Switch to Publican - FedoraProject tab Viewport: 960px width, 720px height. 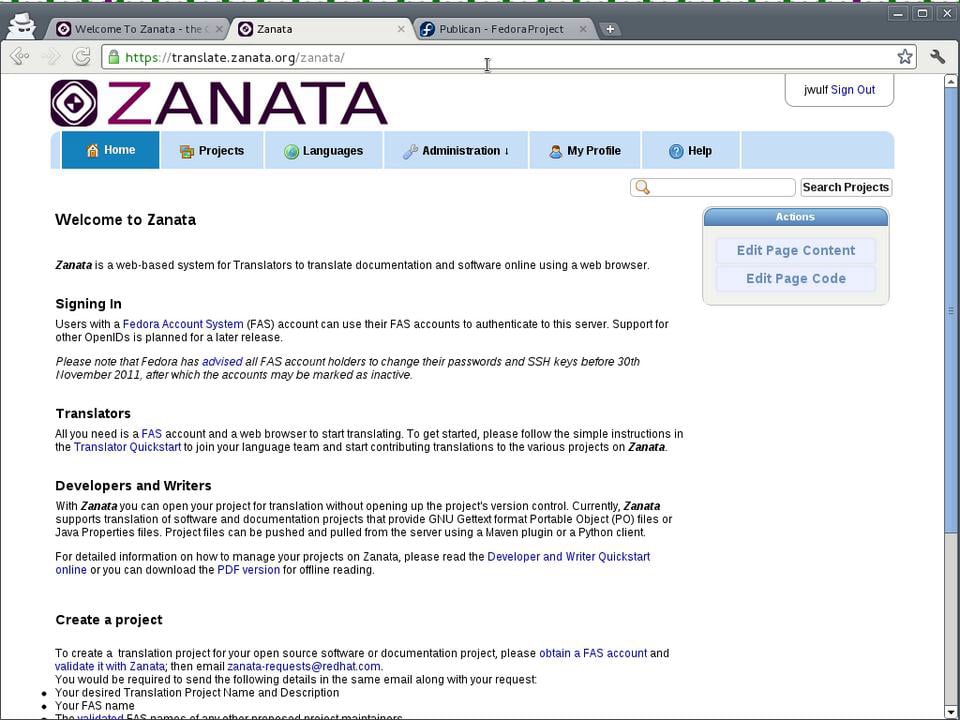tap(502, 29)
